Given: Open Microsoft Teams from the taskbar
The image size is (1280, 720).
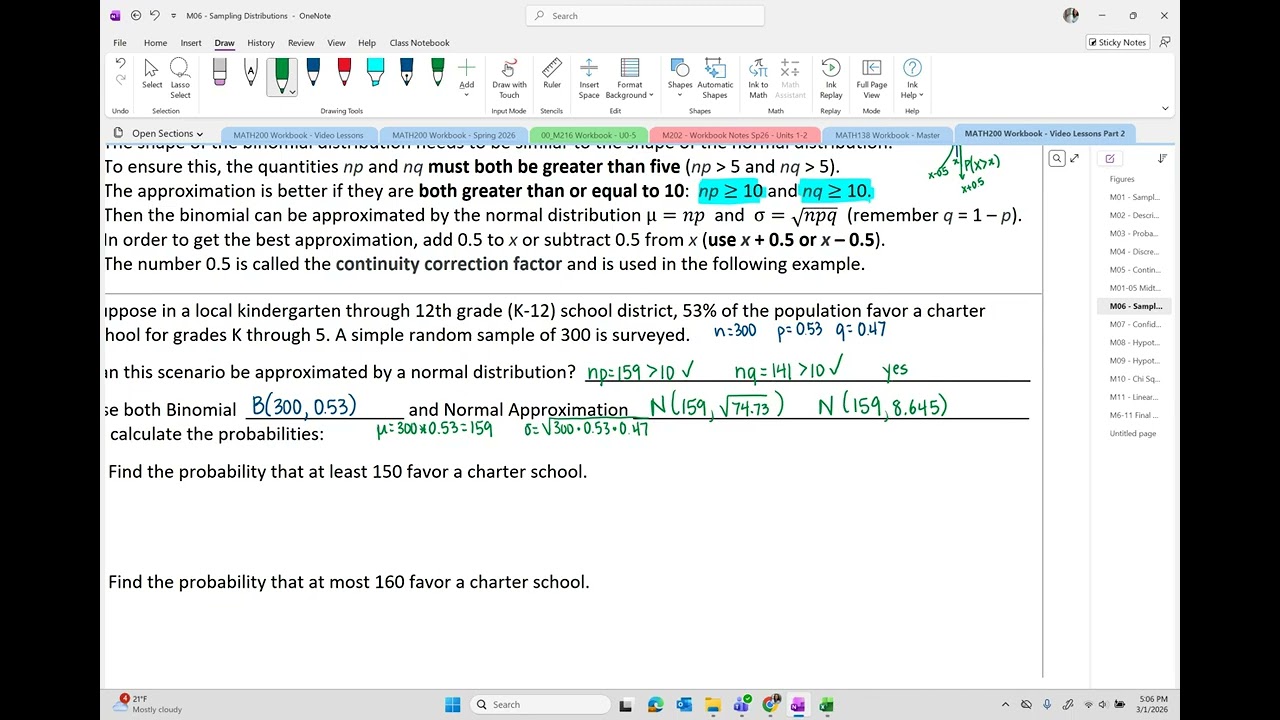Looking at the screenshot, I should click(741, 704).
